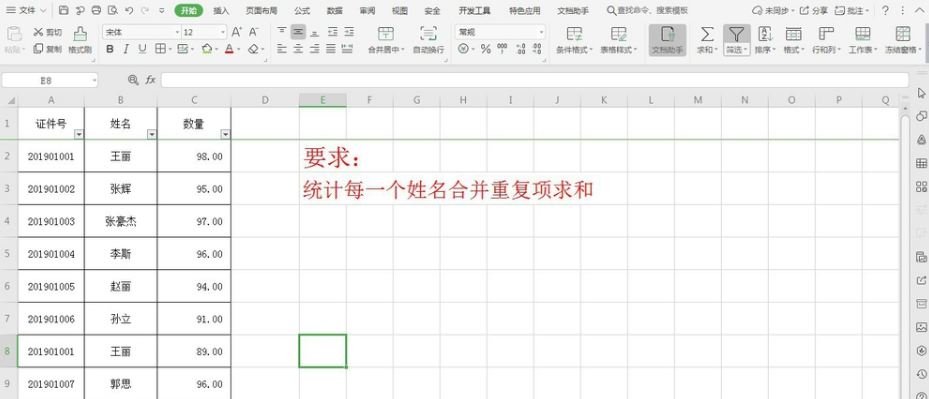The width and height of the screenshot is (929, 399).
Task: Apply the fill color bucket
Action: point(207,49)
